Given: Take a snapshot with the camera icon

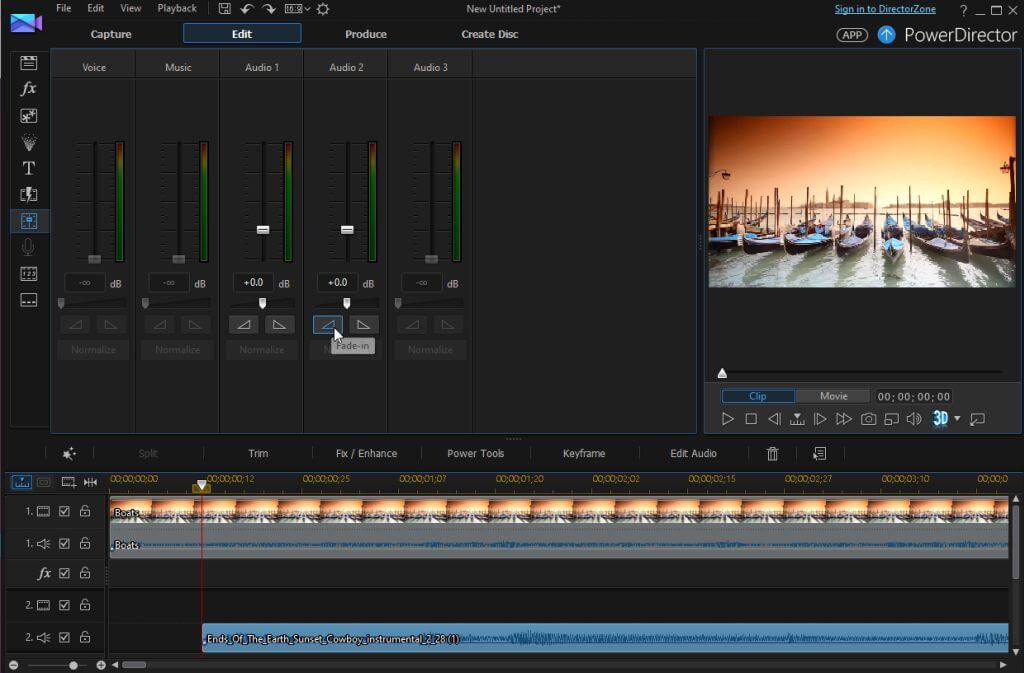Looking at the screenshot, I should click(x=868, y=419).
